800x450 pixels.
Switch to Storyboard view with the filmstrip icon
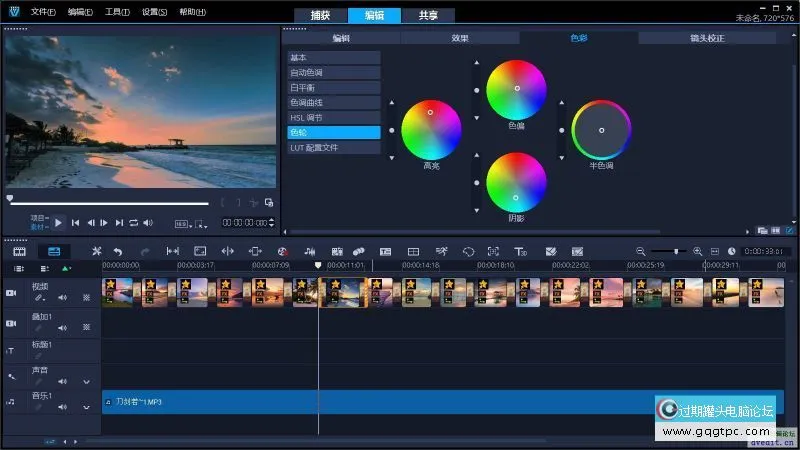[x=19, y=251]
